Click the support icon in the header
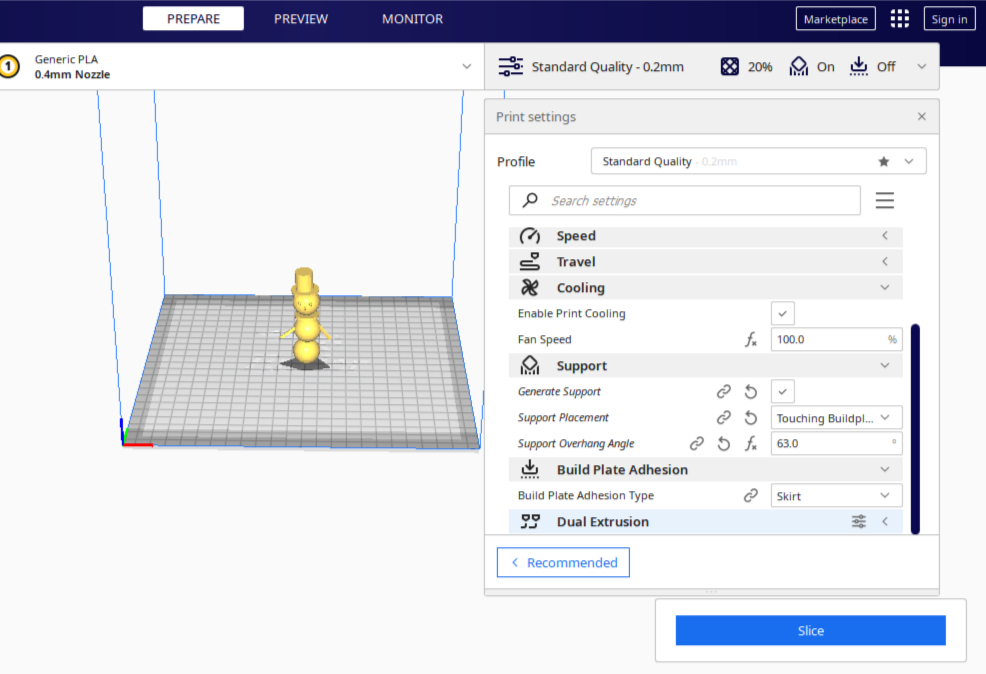The width and height of the screenshot is (986, 674). coord(799,66)
